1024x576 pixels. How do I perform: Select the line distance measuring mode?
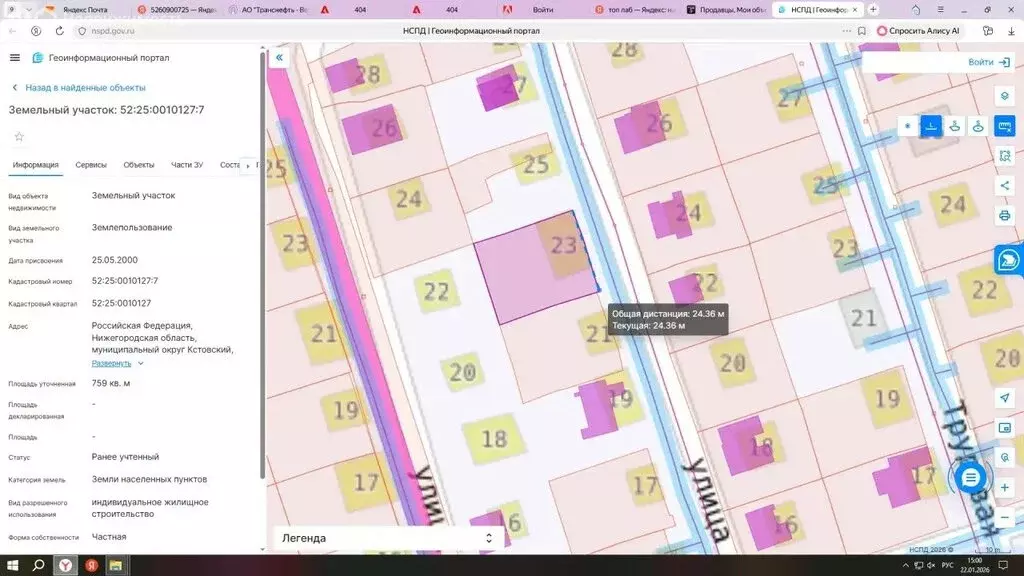click(931, 126)
